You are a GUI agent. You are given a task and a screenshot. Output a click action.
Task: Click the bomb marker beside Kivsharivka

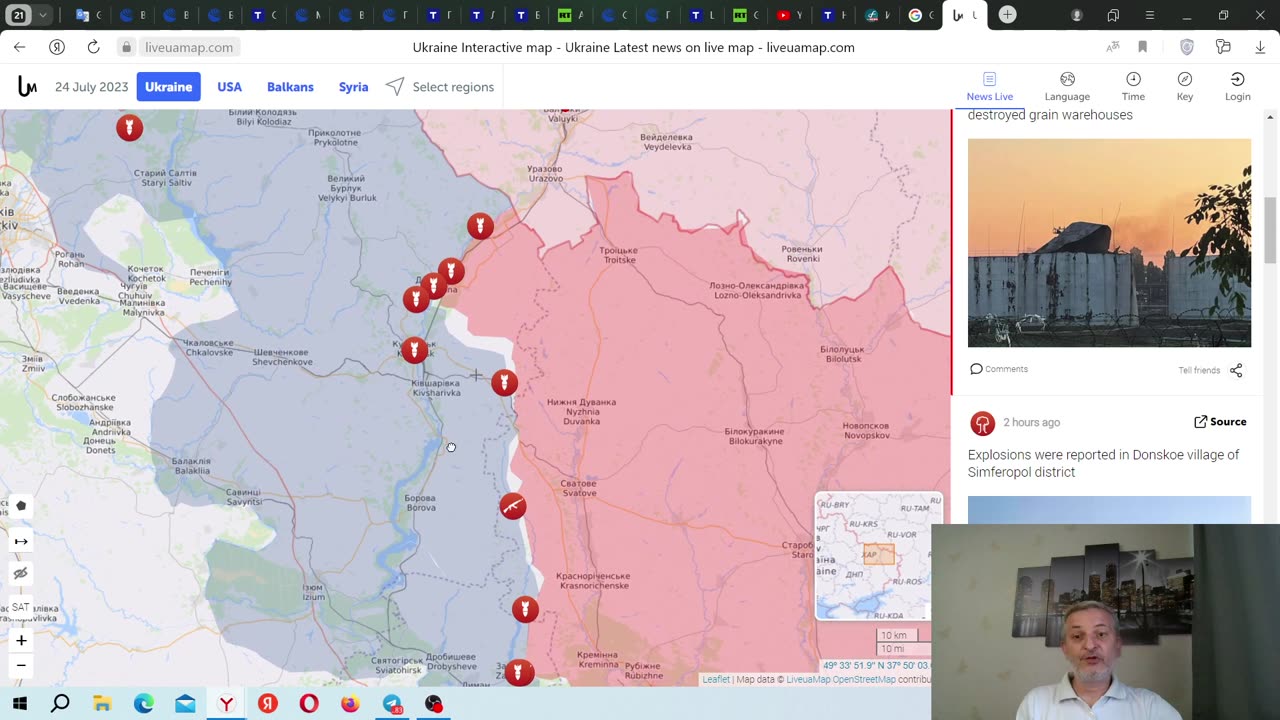point(414,350)
